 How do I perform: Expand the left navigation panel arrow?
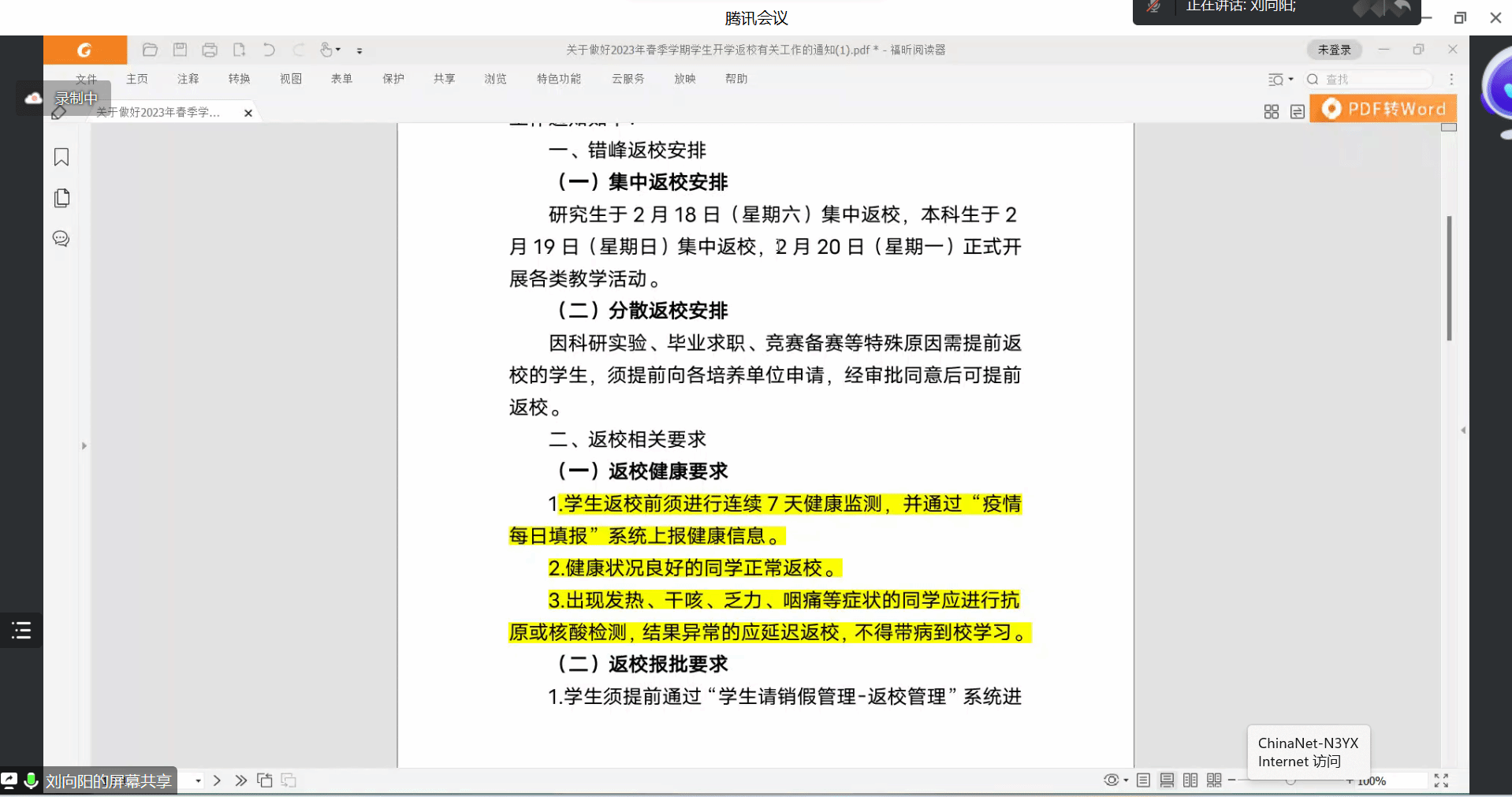tap(84, 445)
